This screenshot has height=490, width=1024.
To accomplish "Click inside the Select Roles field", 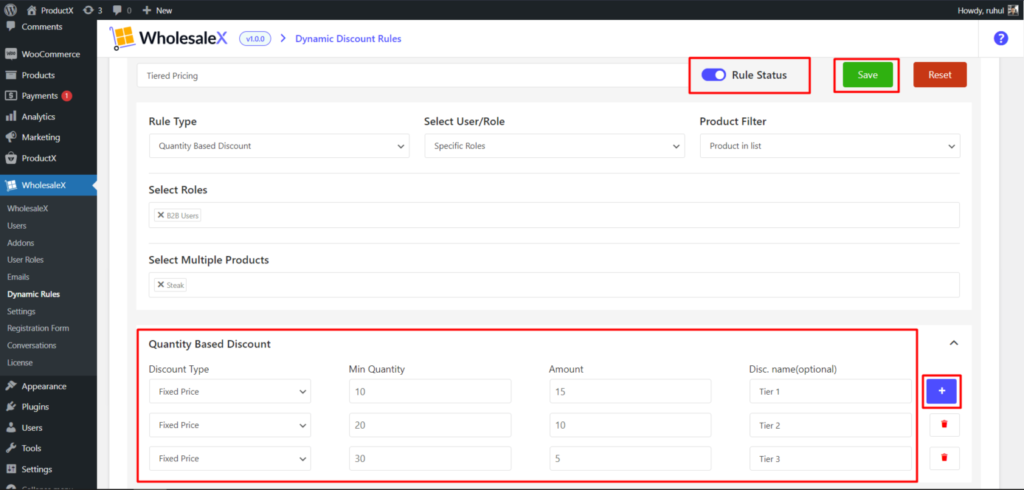I will (x=554, y=215).
